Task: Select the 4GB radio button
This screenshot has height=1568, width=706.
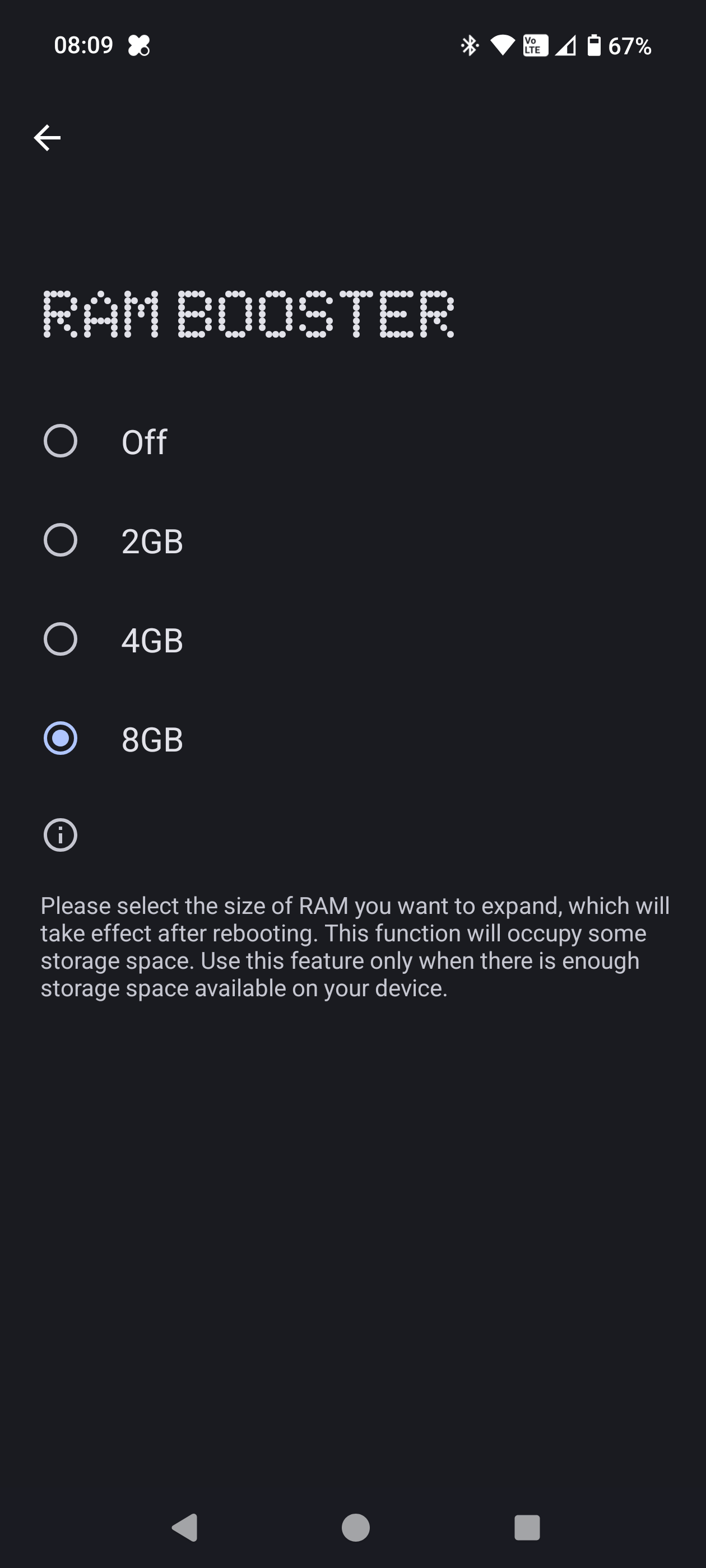Action: 61,639
